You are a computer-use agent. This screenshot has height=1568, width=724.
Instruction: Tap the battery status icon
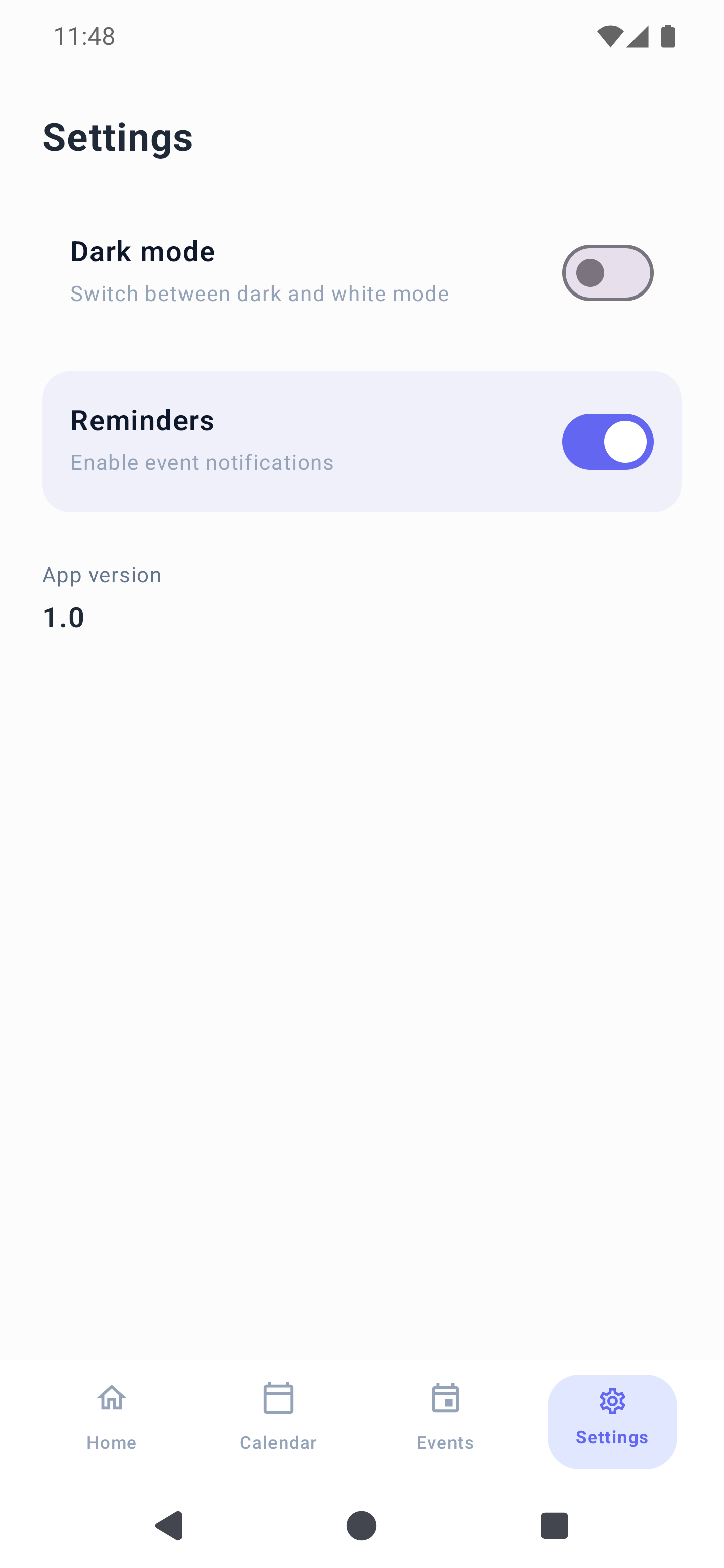click(x=668, y=37)
